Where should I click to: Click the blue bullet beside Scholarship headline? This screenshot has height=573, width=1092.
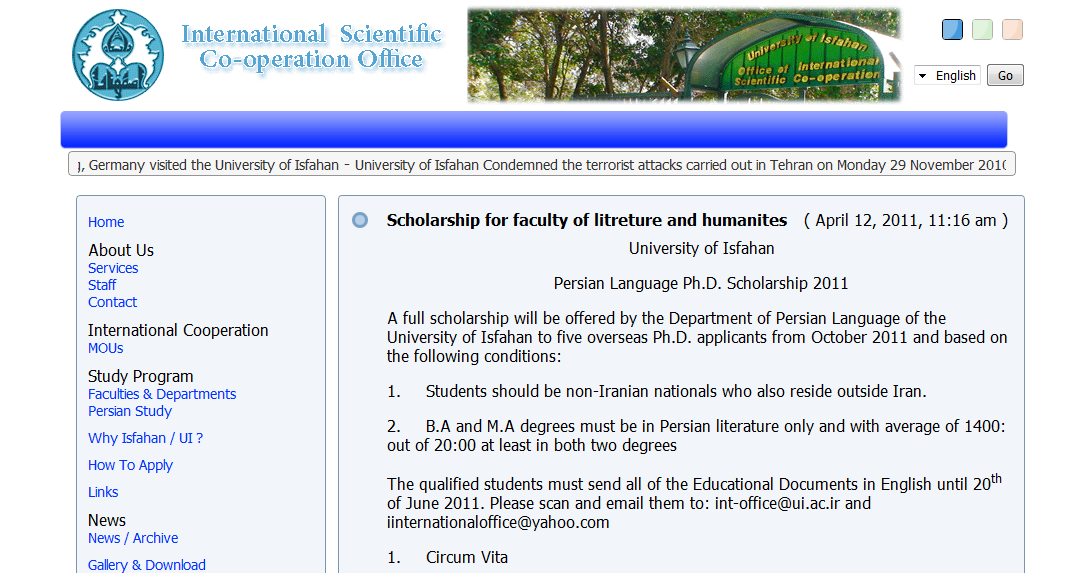(360, 220)
